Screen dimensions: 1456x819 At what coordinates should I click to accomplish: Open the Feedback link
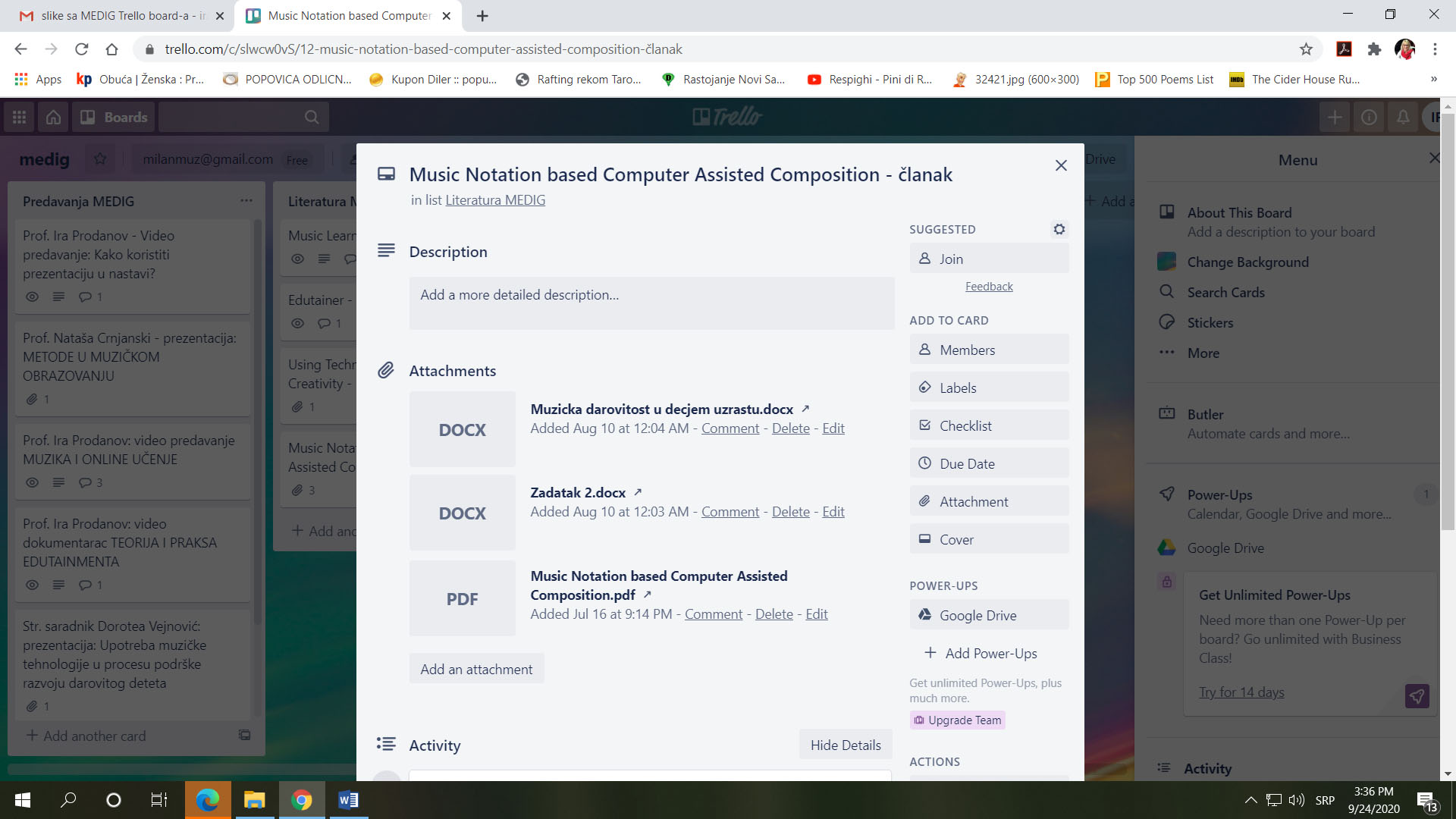coord(989,286)
